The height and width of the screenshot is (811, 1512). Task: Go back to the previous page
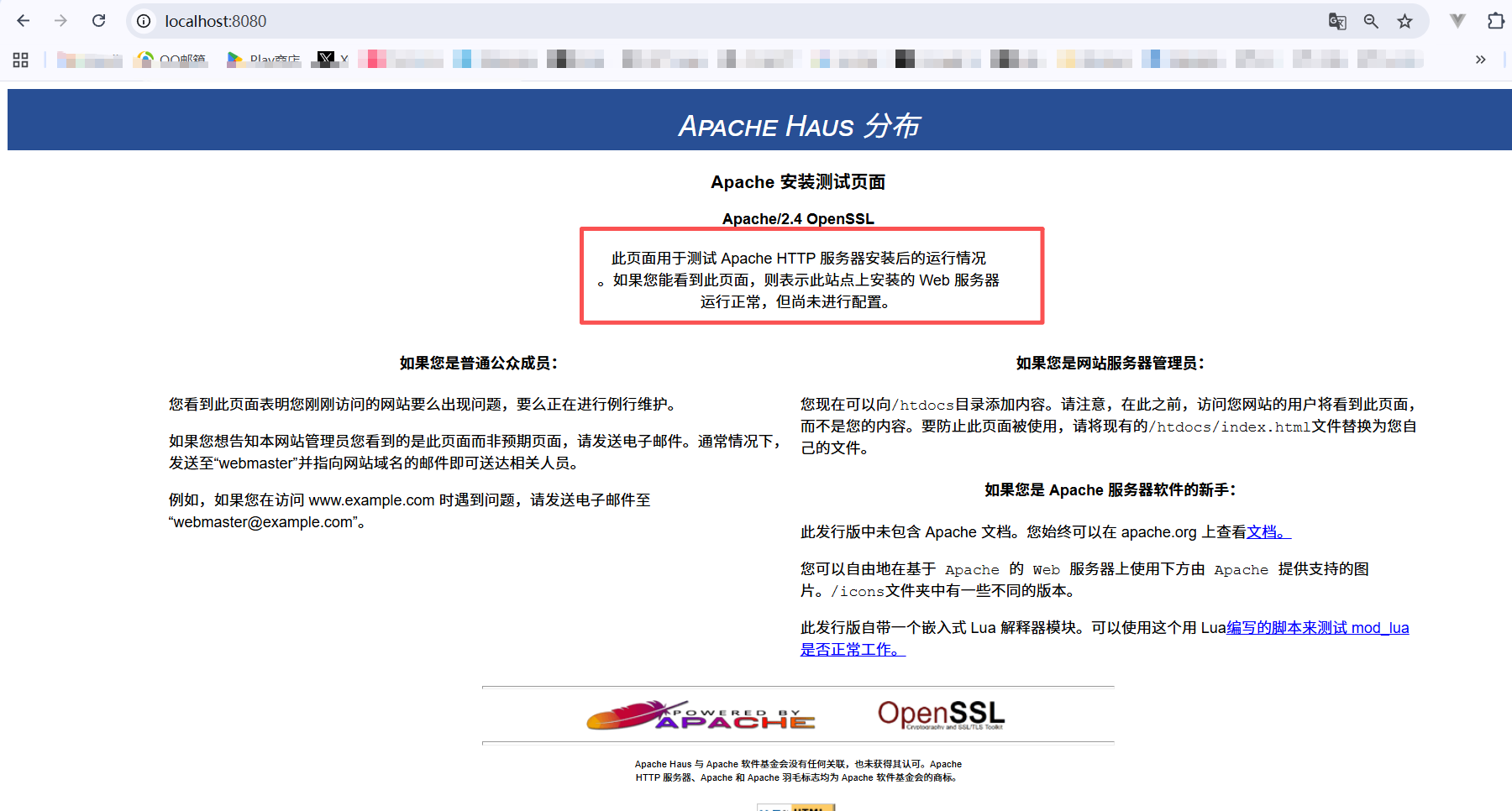click(x=23, y=21)
